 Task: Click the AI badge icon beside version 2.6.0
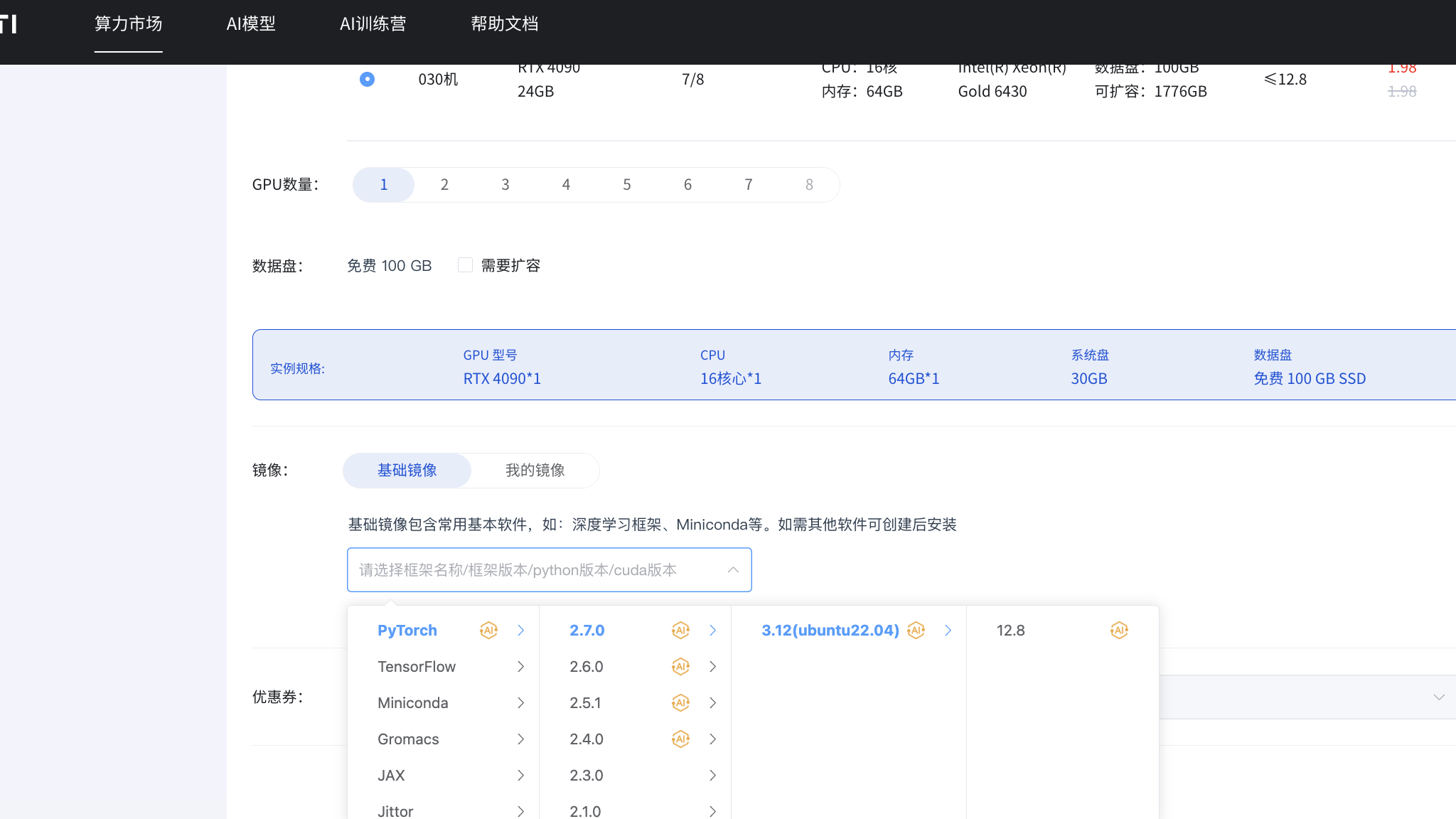click(680, 667)
